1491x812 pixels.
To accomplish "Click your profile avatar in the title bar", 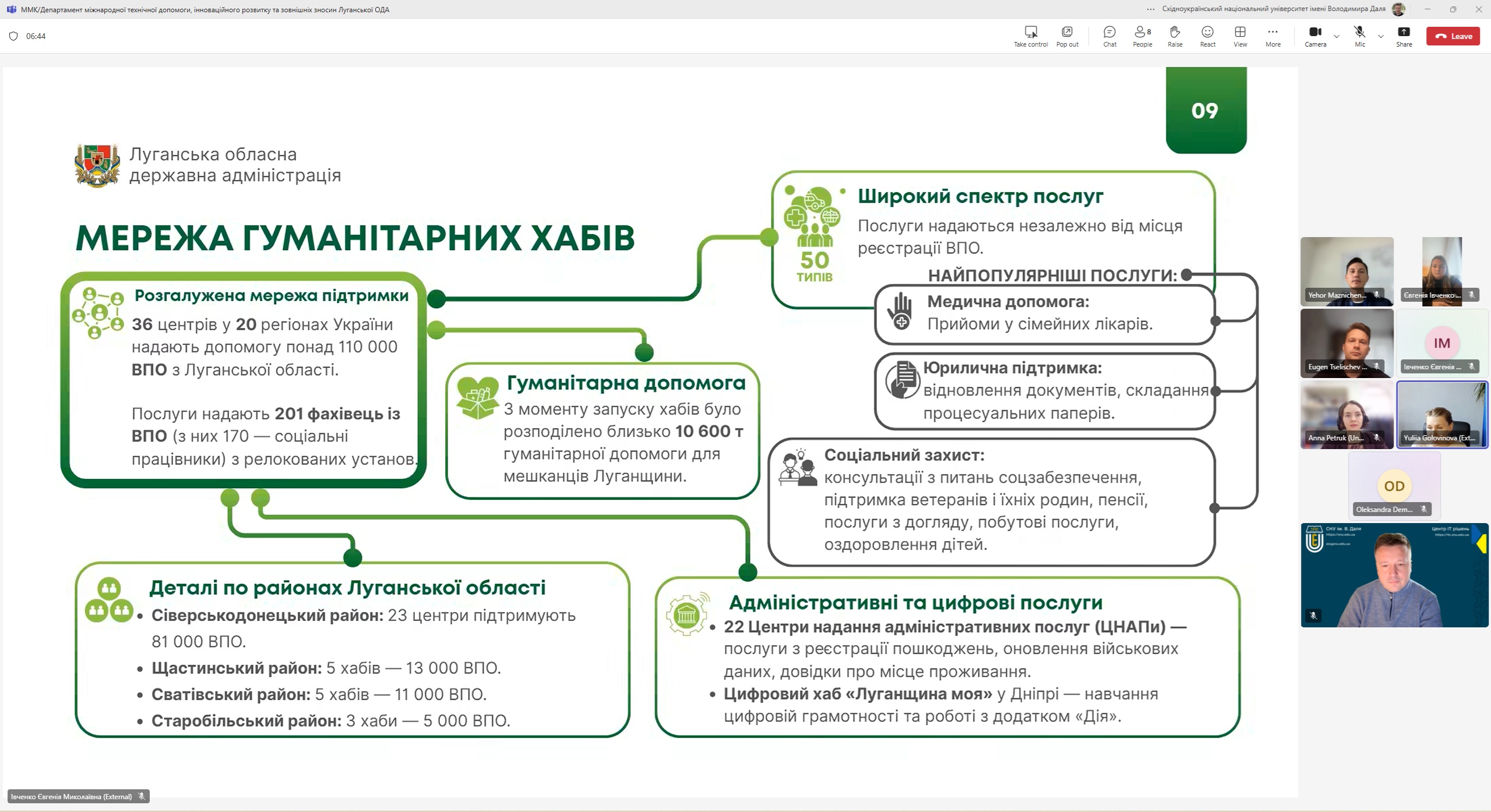I will pos(1399,9).
